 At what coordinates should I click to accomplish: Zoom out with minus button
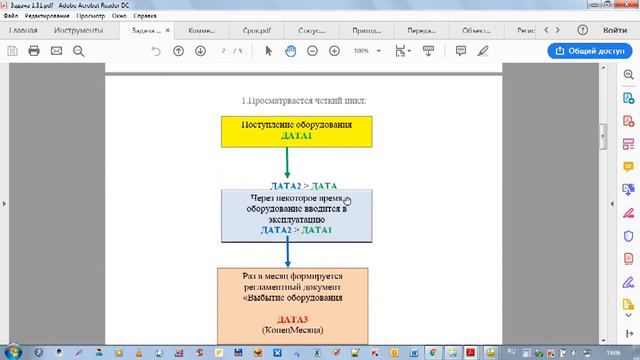312,51
